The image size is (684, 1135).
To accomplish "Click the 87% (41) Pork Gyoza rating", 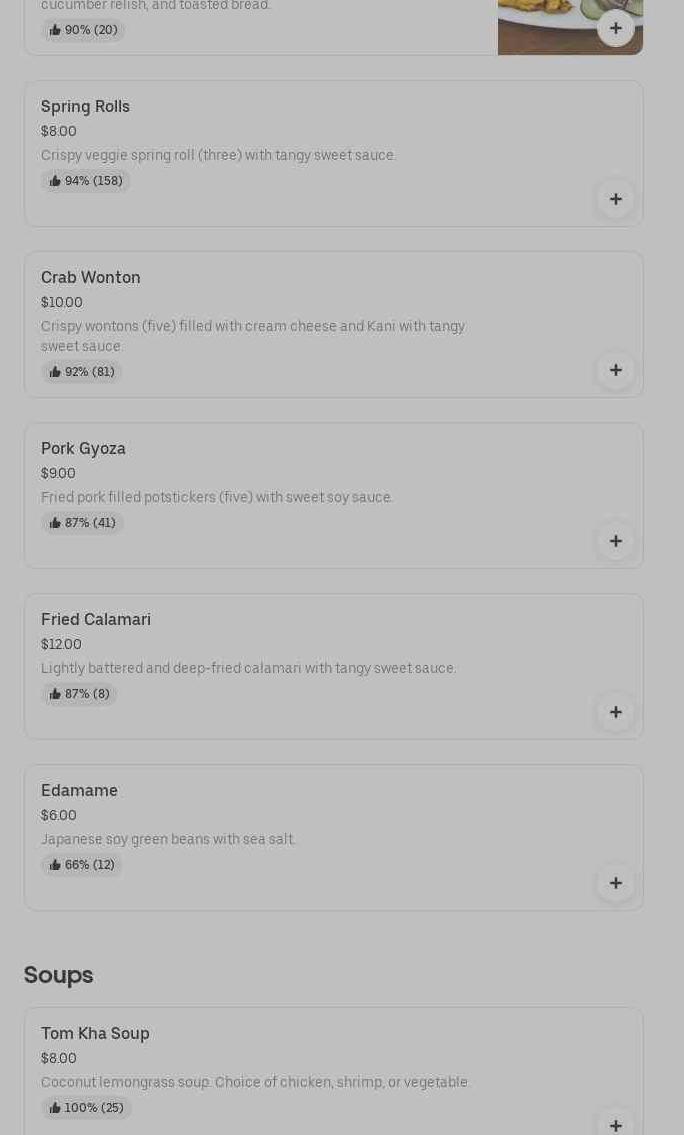I will point(83,523).
